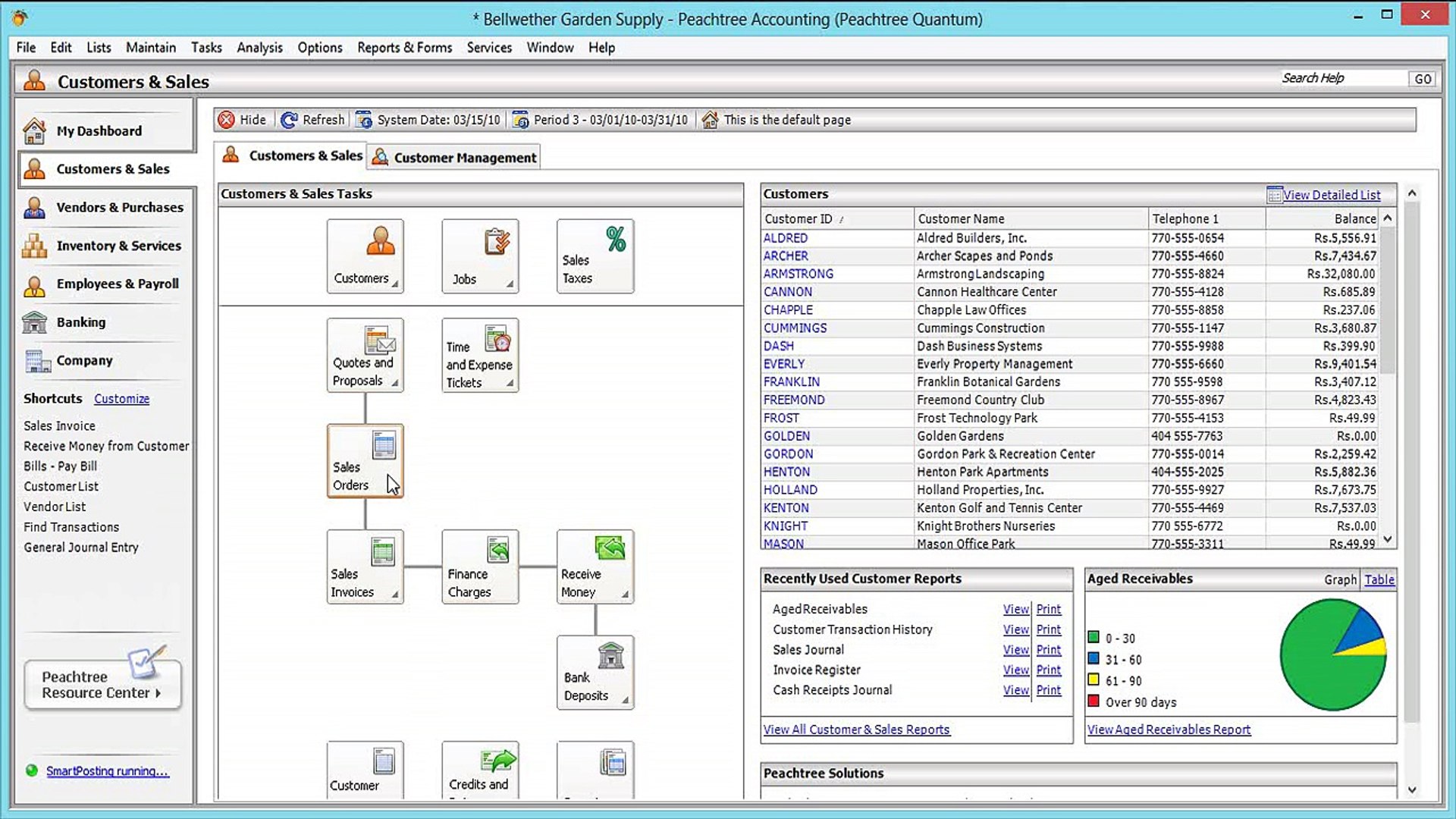1456x819 pixels.
Task: Click View Aged Receivables Report link
Action: pyautogui.click(x=1169, y=730)
